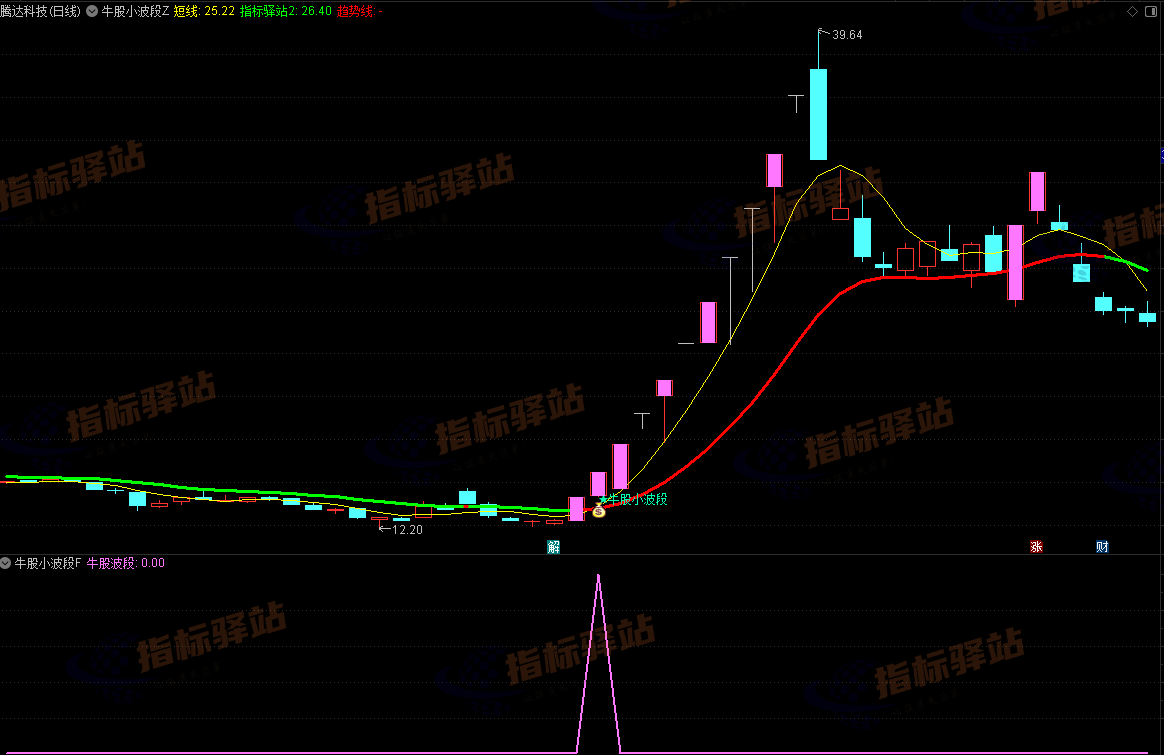Click the cyan candle below the 39.64 high
Image resolution: width=1164 pixels, height=755 pixels.
coord(818,114)
